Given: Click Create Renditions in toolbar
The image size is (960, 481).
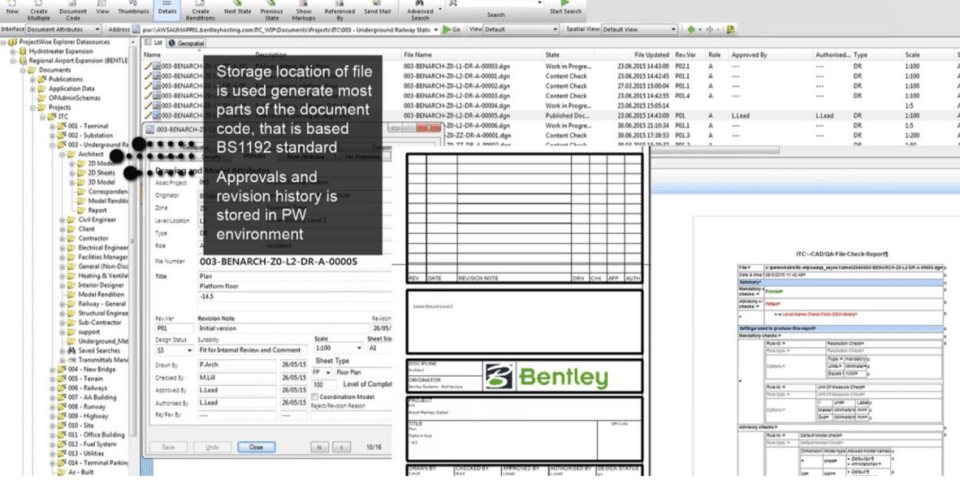Looking at the screenshot, I should point(200,11).
